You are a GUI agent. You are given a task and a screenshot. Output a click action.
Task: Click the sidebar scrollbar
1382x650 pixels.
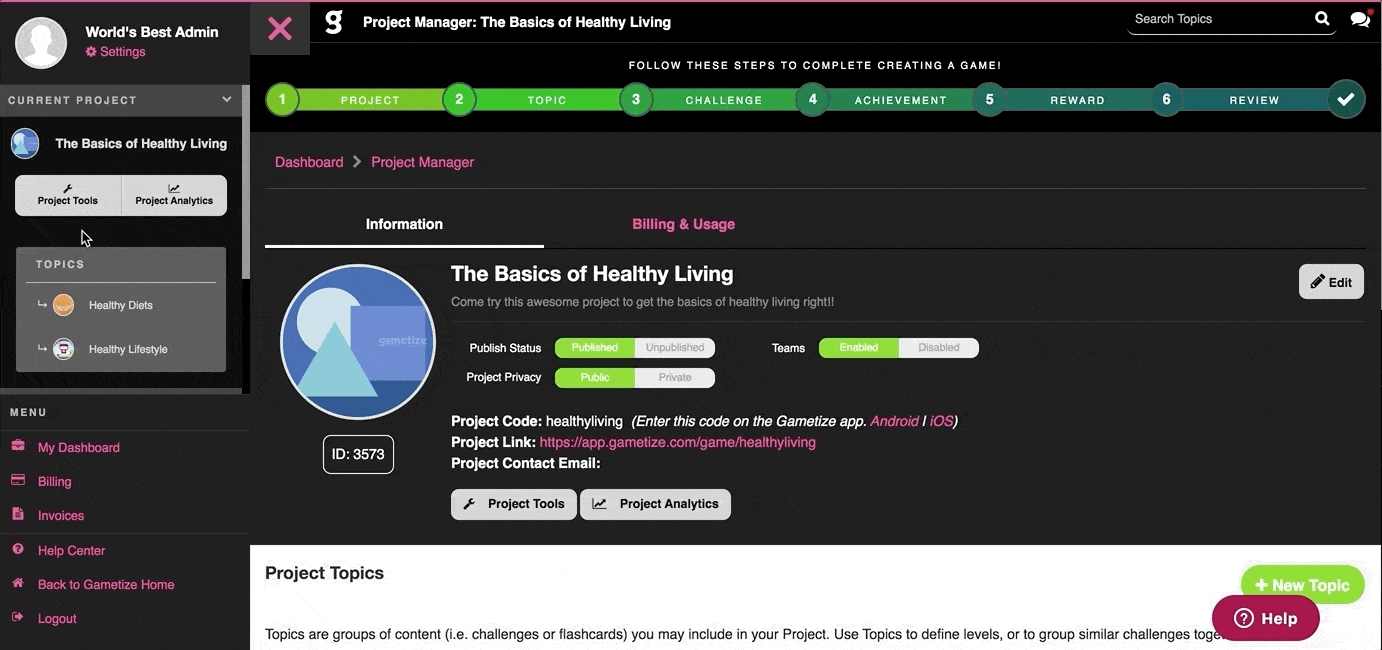(246, 180)
